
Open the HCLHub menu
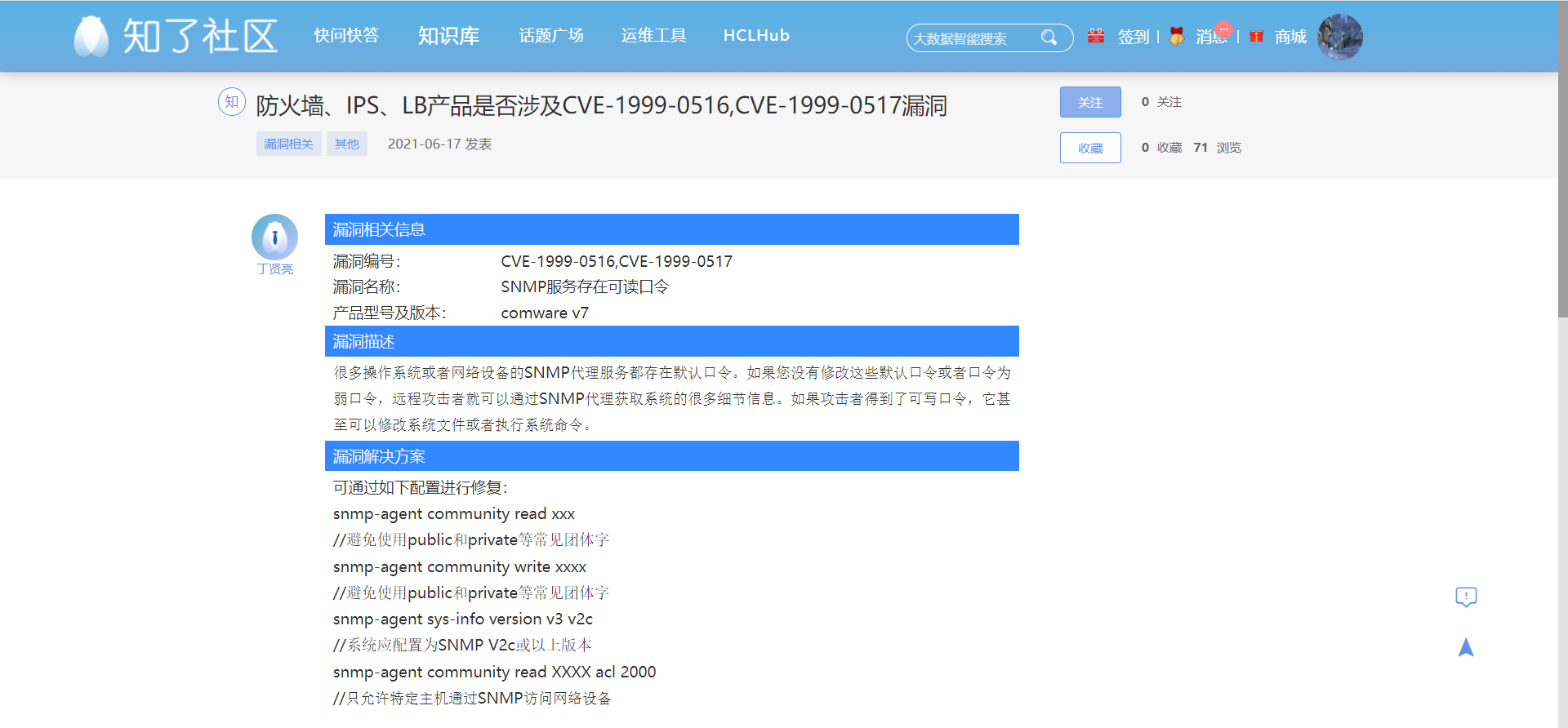coord(756,36)
